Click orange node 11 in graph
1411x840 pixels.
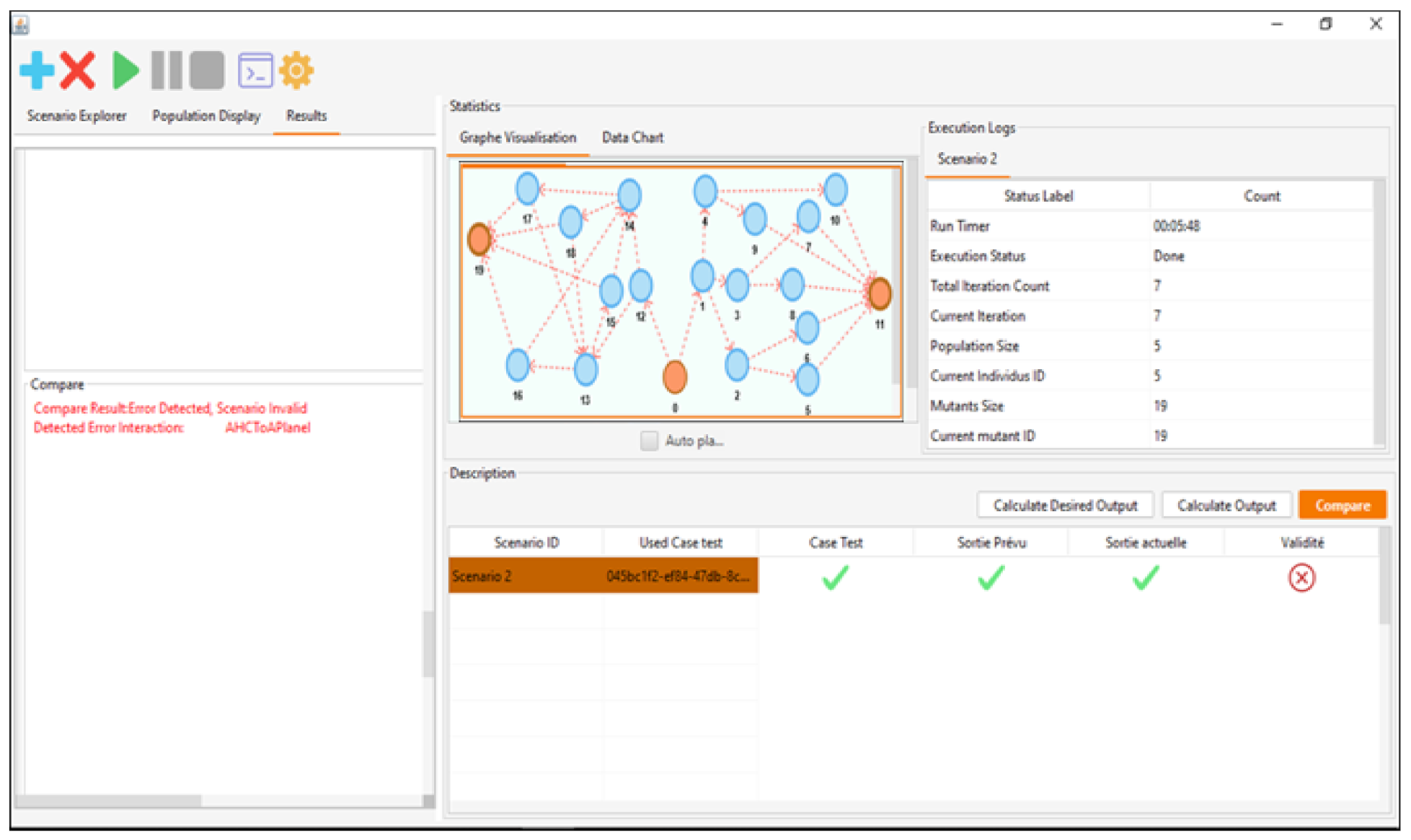(879, 294)
